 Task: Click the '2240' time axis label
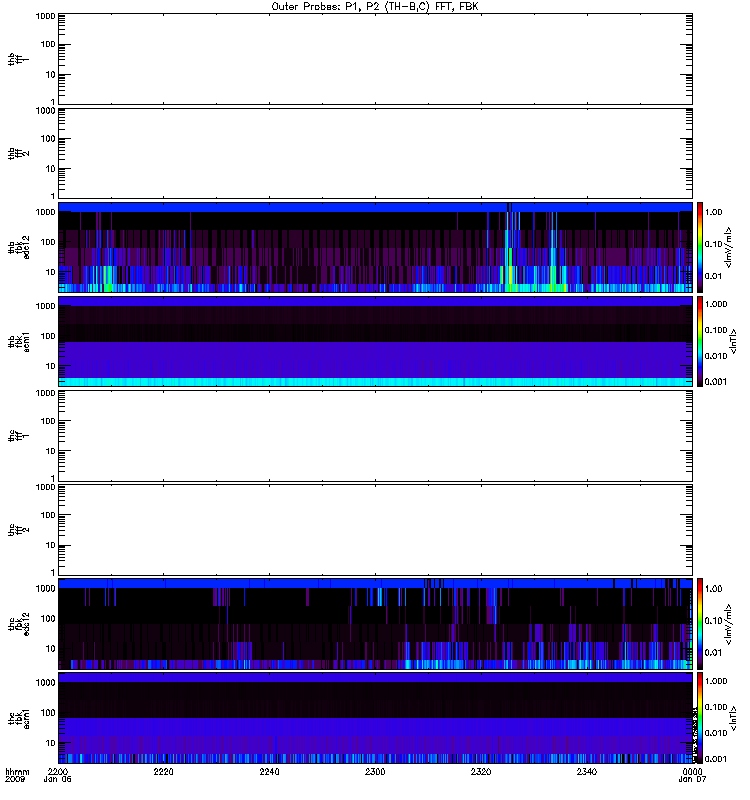coord(269,772)
